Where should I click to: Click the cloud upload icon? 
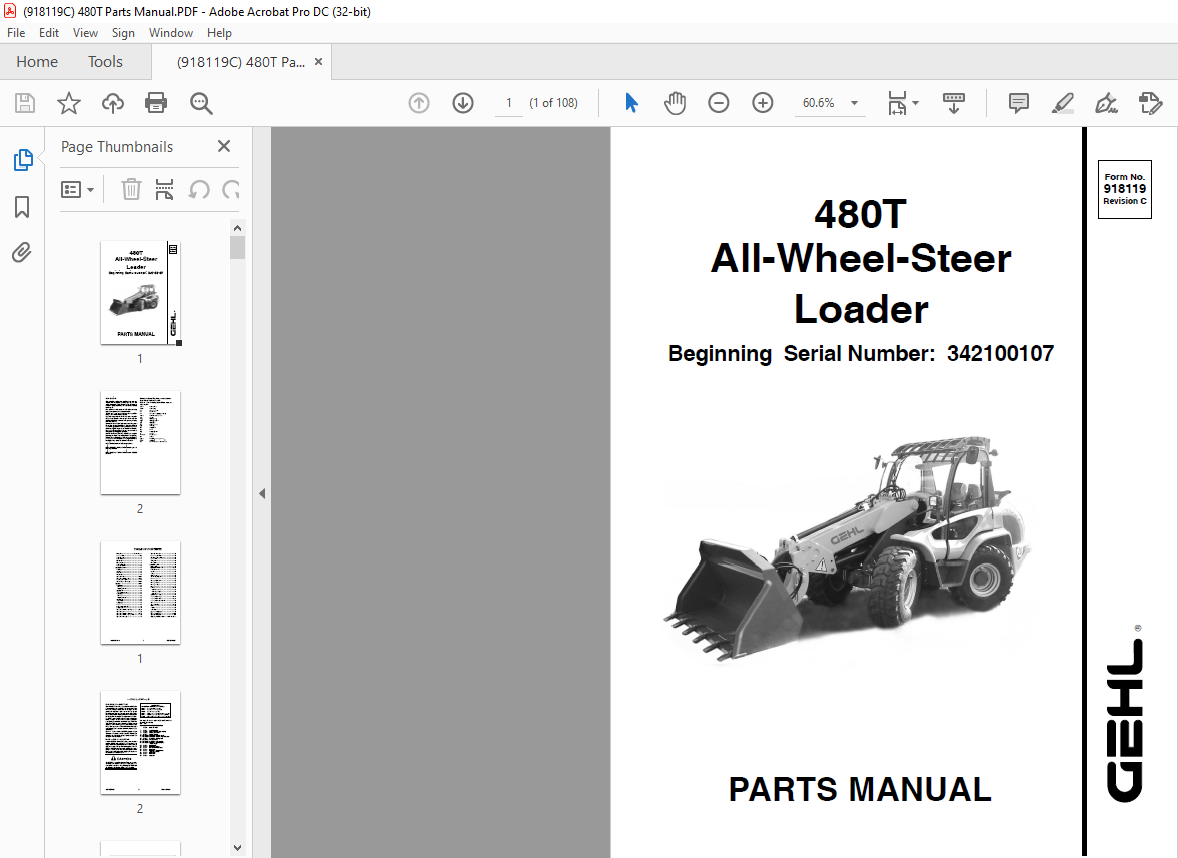coord(113,103)
